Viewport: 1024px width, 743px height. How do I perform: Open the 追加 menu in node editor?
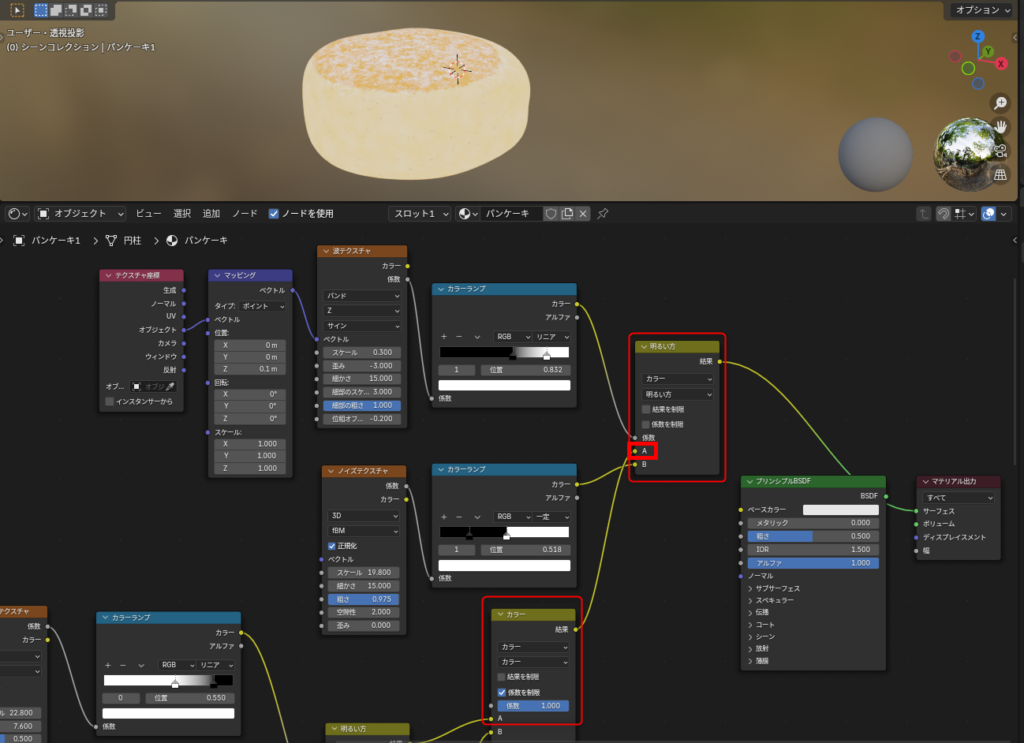tap(211, 214)
